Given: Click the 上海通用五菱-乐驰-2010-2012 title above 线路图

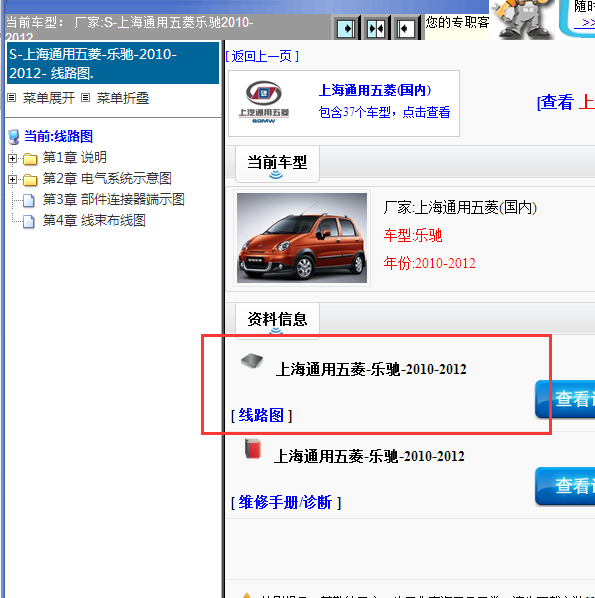Looking at the screenshot, I should pos(371,369).
